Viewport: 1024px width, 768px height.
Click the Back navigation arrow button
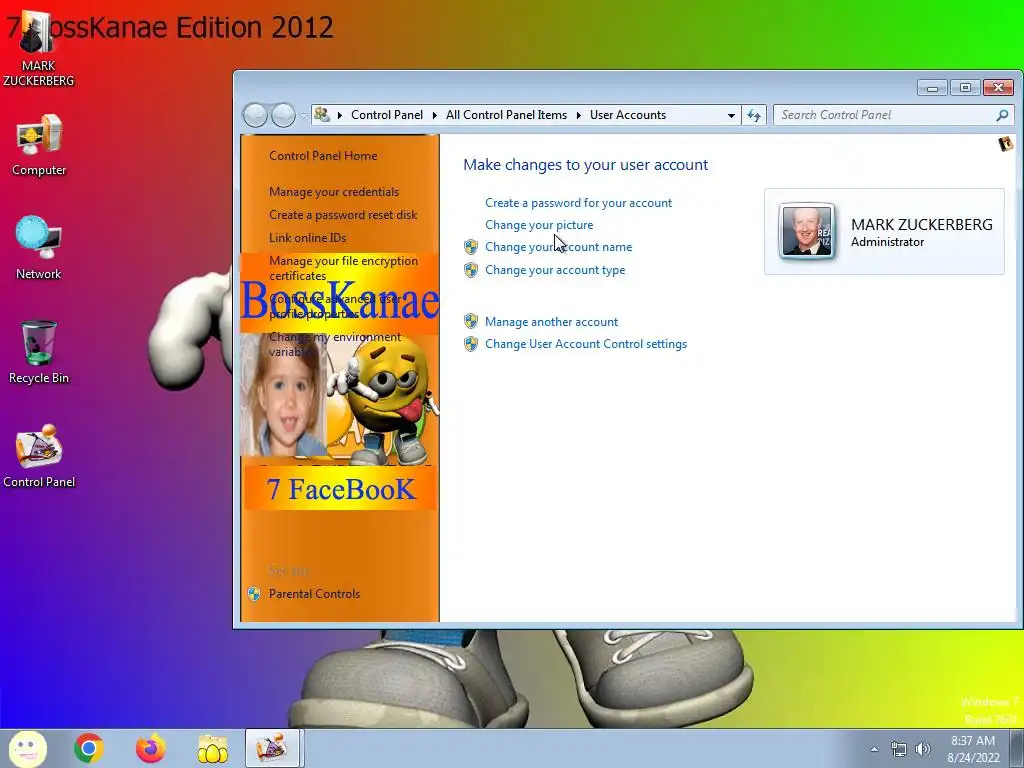(x=255, y=116)
